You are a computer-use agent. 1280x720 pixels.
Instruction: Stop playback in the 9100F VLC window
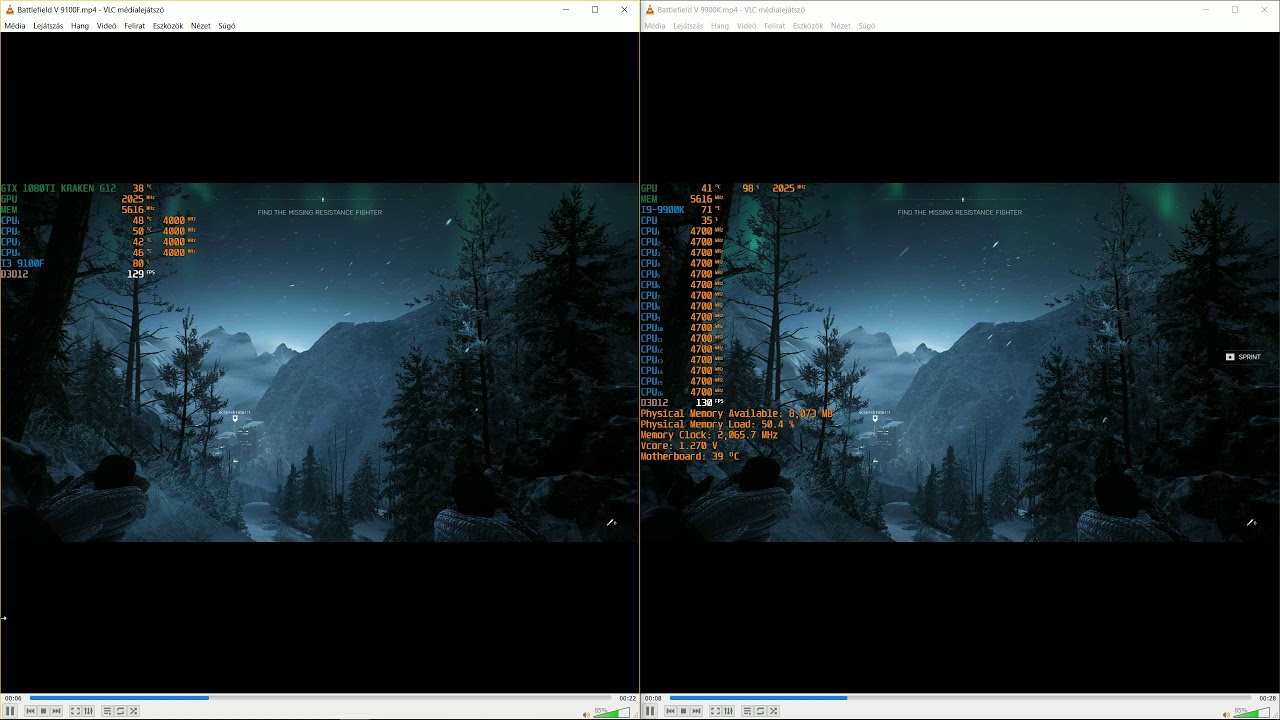point(43,711)
